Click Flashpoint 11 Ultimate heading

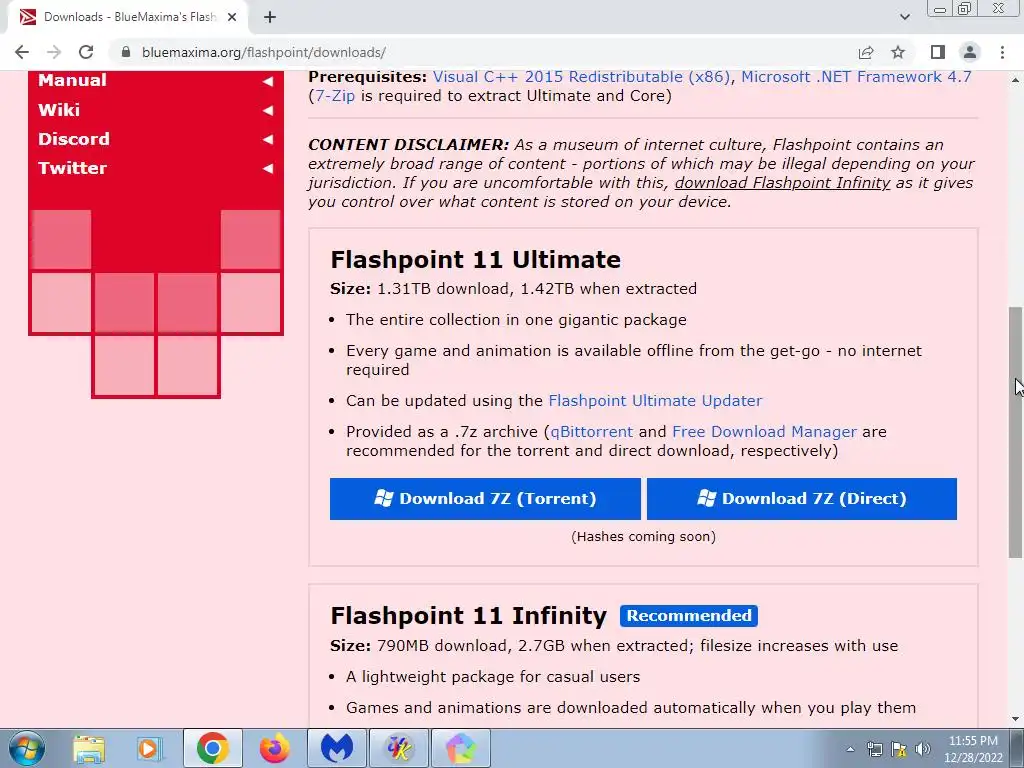coord(475,259)
